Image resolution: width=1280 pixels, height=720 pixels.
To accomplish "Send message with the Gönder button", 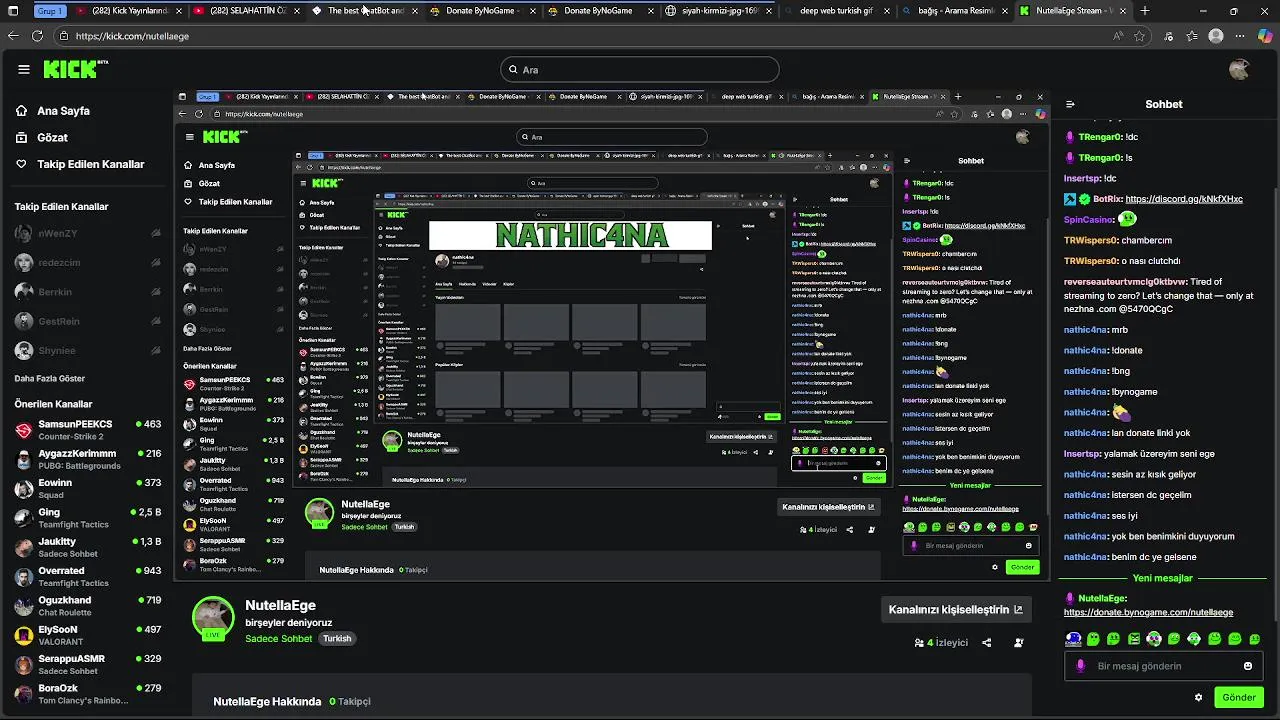I will [x=1238, y=697].
